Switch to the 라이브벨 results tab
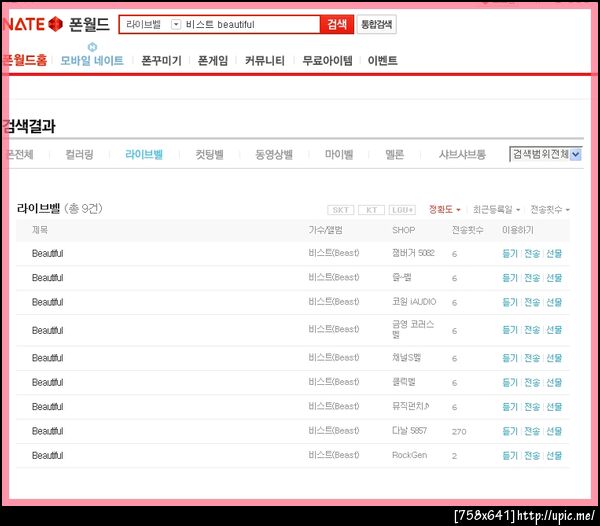 coord(144,155)
